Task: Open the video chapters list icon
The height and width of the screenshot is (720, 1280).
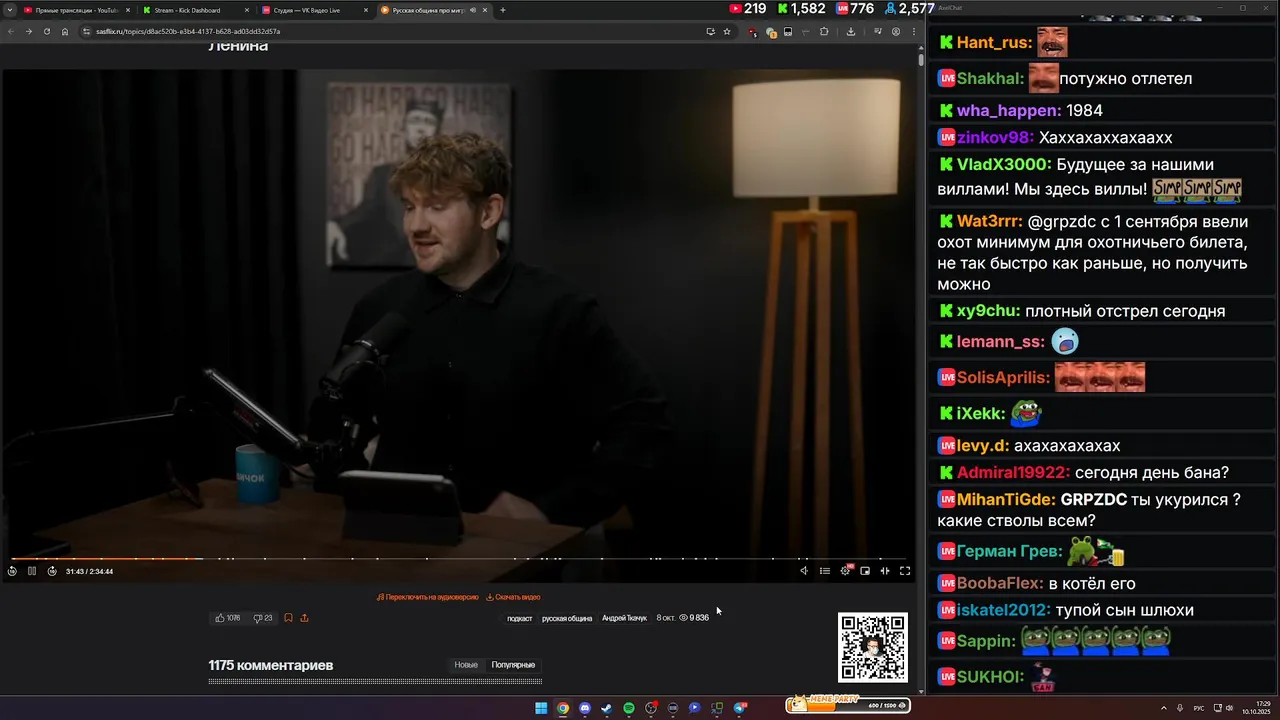Action: (825, 571)
